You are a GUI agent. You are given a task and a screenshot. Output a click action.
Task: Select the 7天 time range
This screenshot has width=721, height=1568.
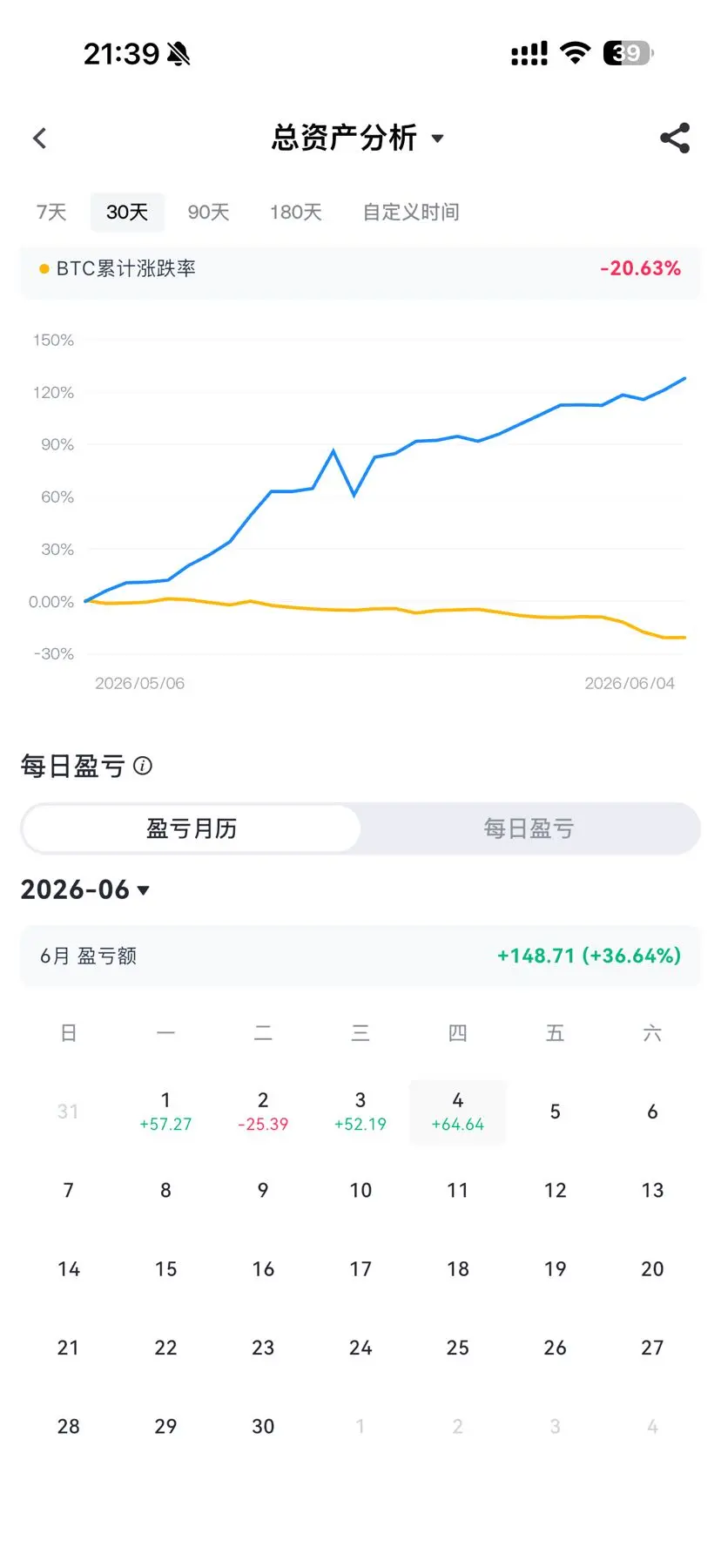[x=51, y=212]
